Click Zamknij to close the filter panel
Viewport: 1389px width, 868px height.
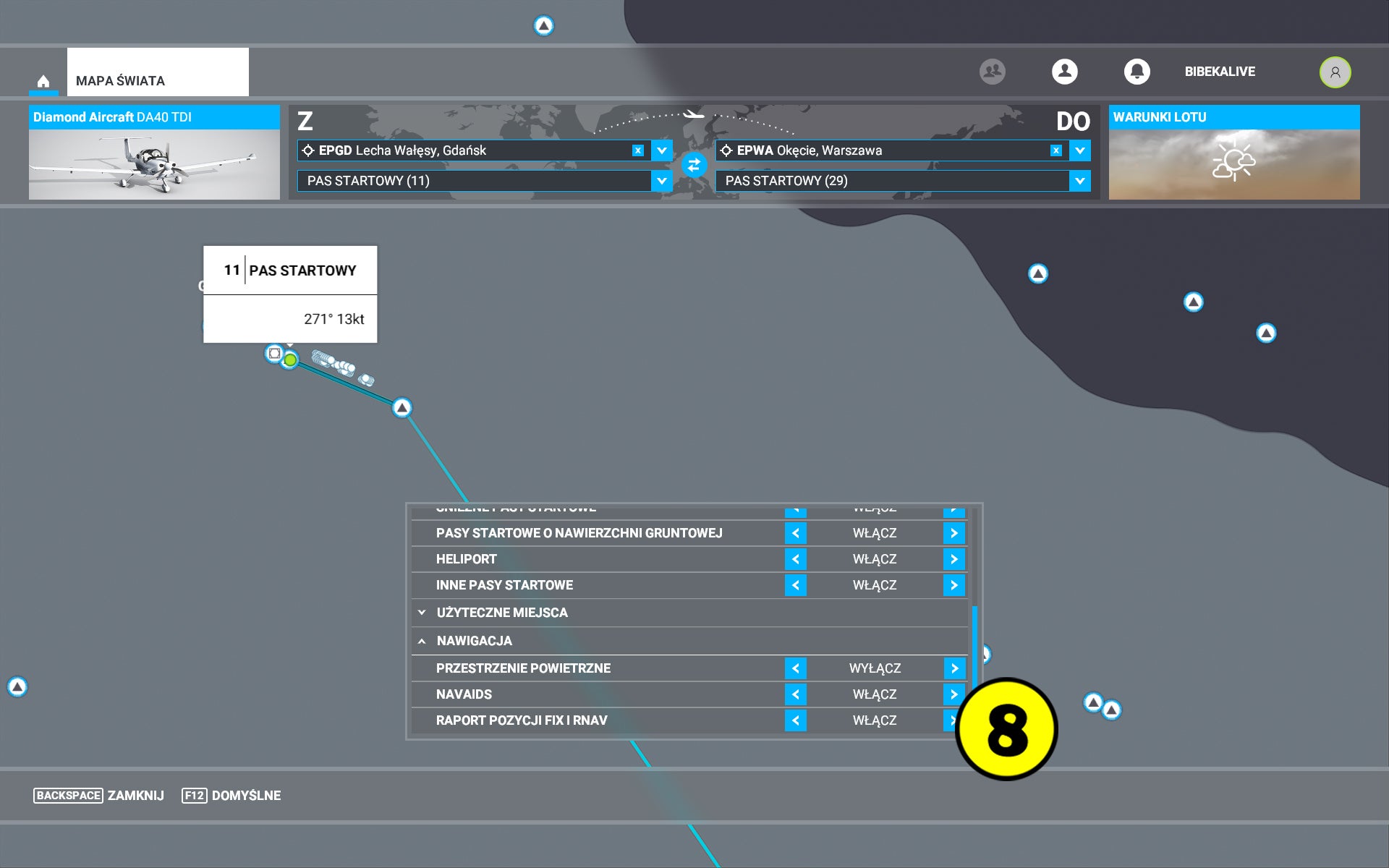[x=98, y=796]
